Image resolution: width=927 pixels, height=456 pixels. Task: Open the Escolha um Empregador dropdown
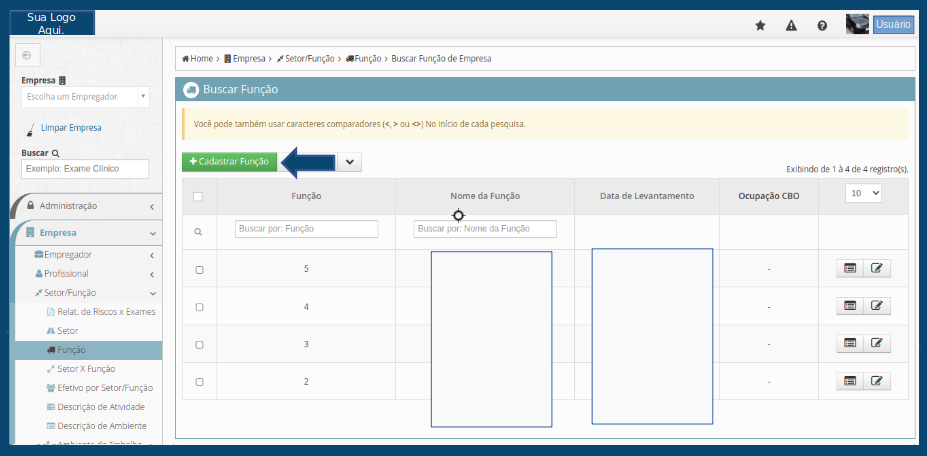pyautogui.click(x=85, y=96)
